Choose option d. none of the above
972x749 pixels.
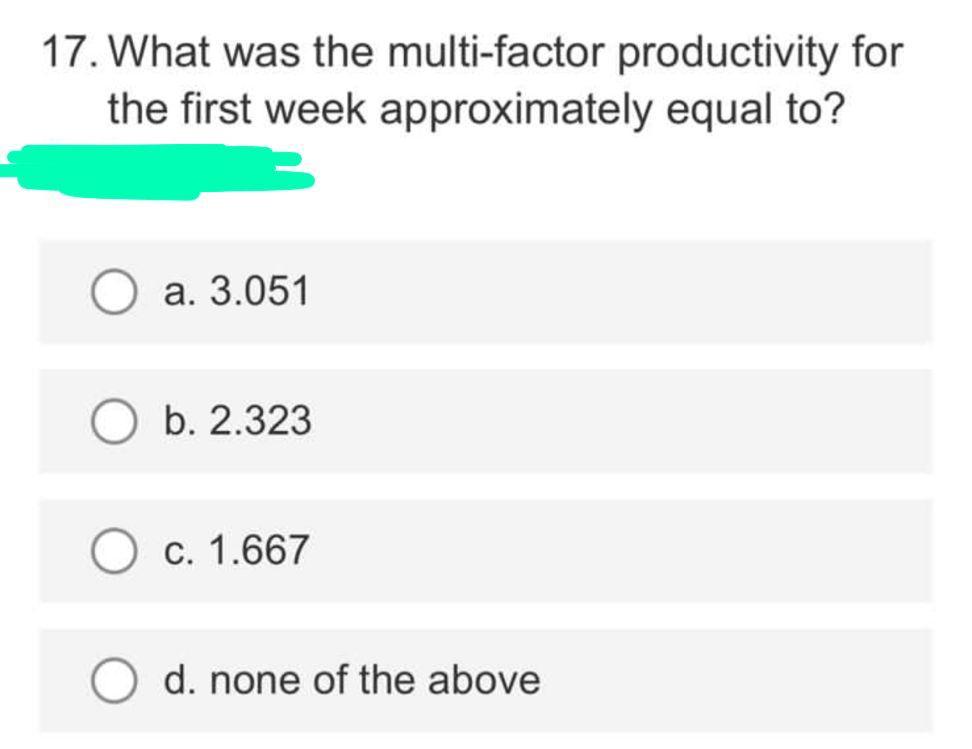pos(348,679)
